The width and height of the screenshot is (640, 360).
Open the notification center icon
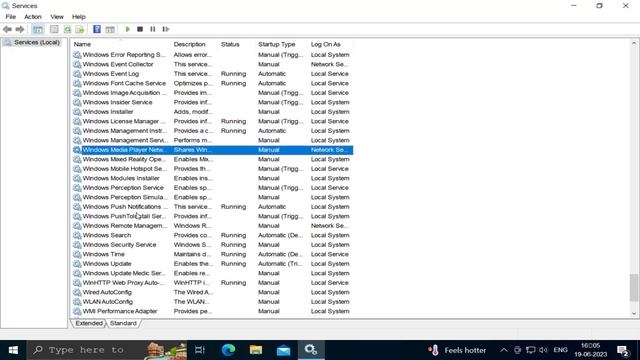pos(623,351)
